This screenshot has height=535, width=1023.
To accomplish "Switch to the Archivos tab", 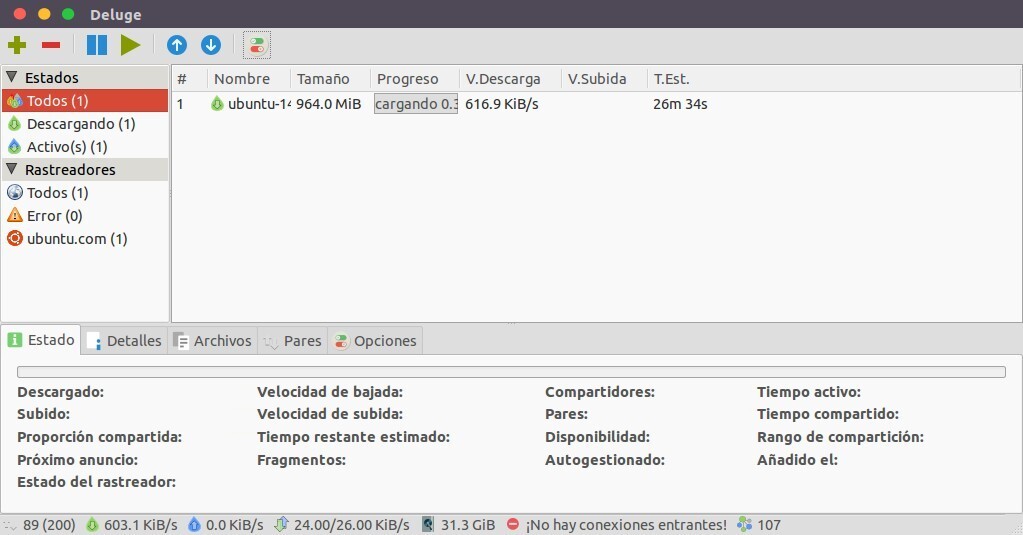I will pyautogui.click(x=213, y=341).
